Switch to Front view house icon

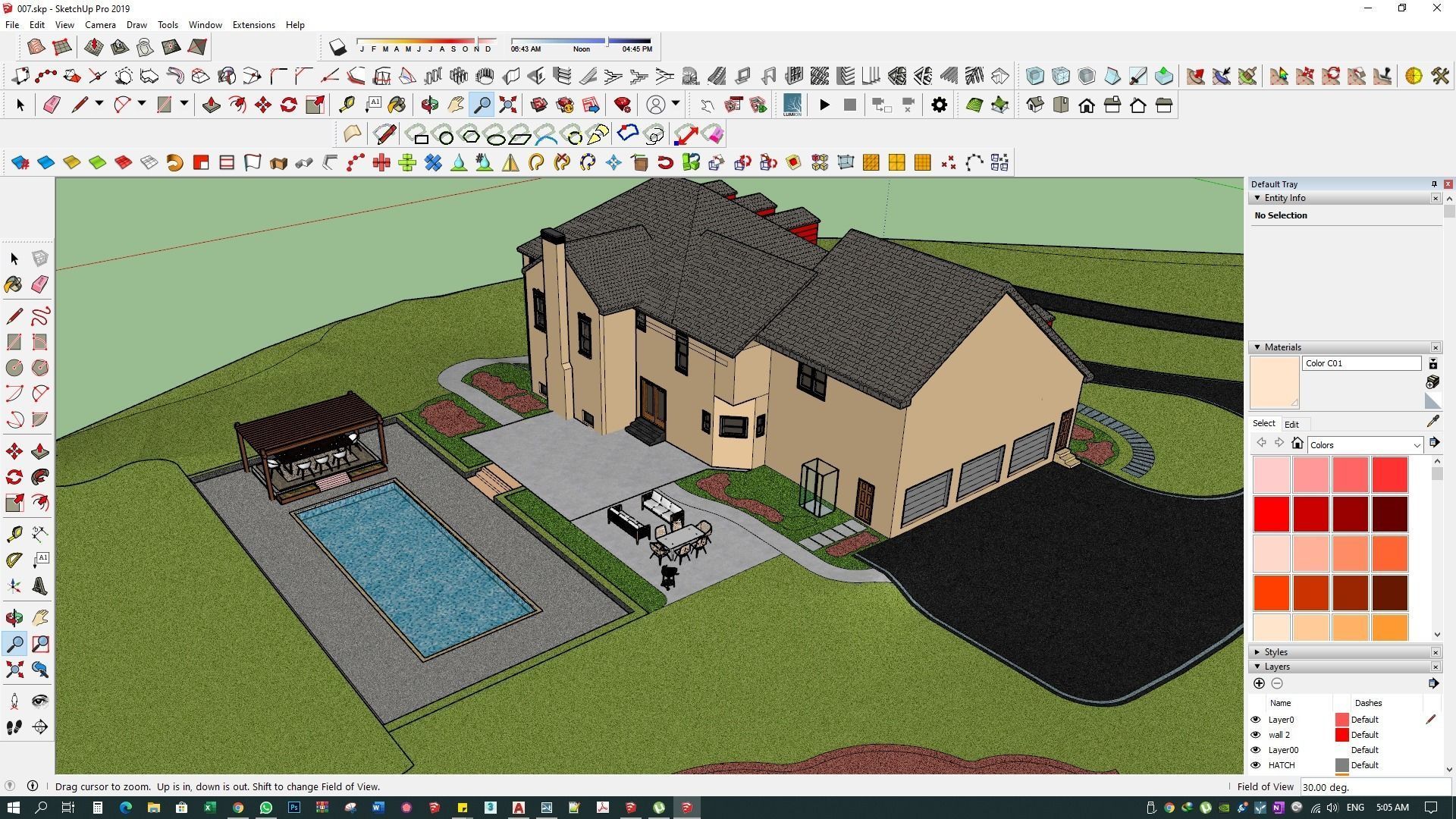click(x=1087, y=105)
